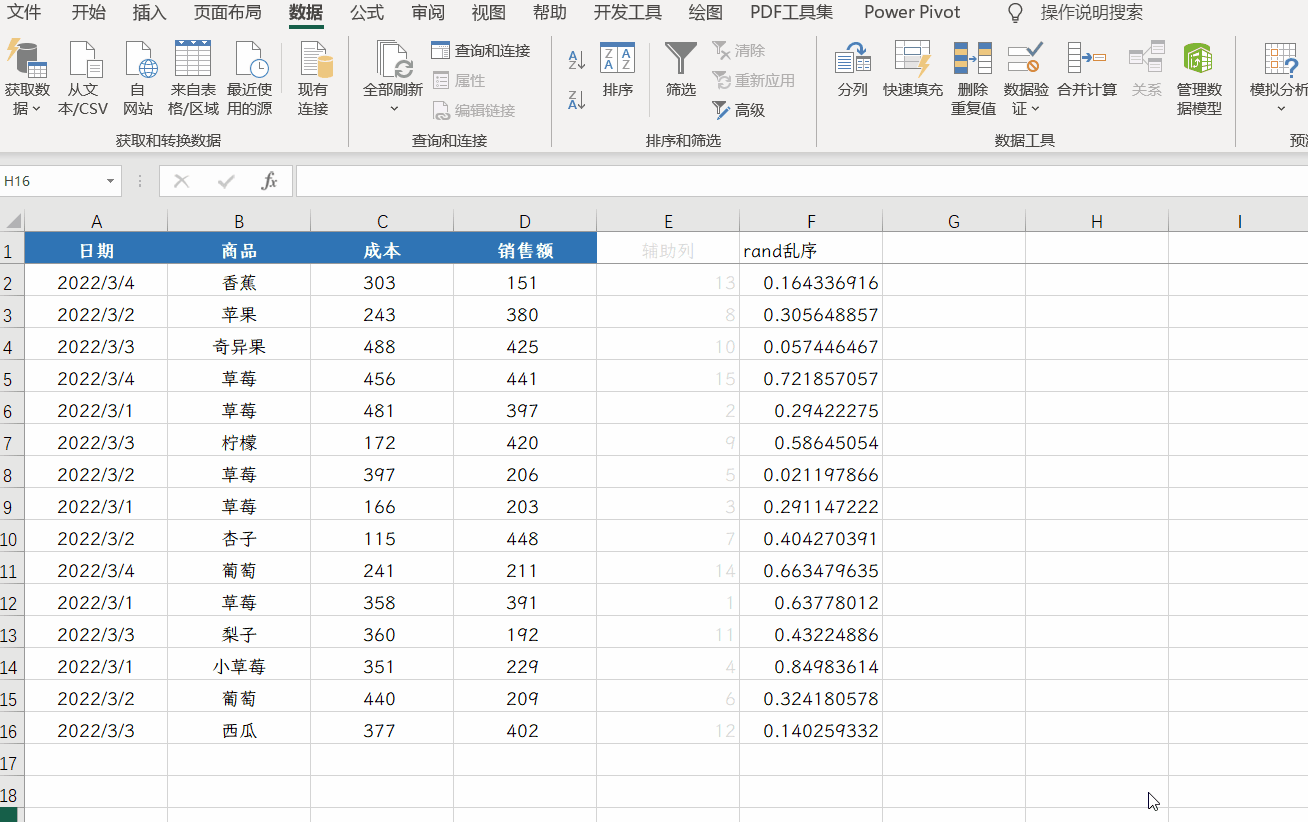Click 重新应用 (Reapply) filter

[754, 80]
